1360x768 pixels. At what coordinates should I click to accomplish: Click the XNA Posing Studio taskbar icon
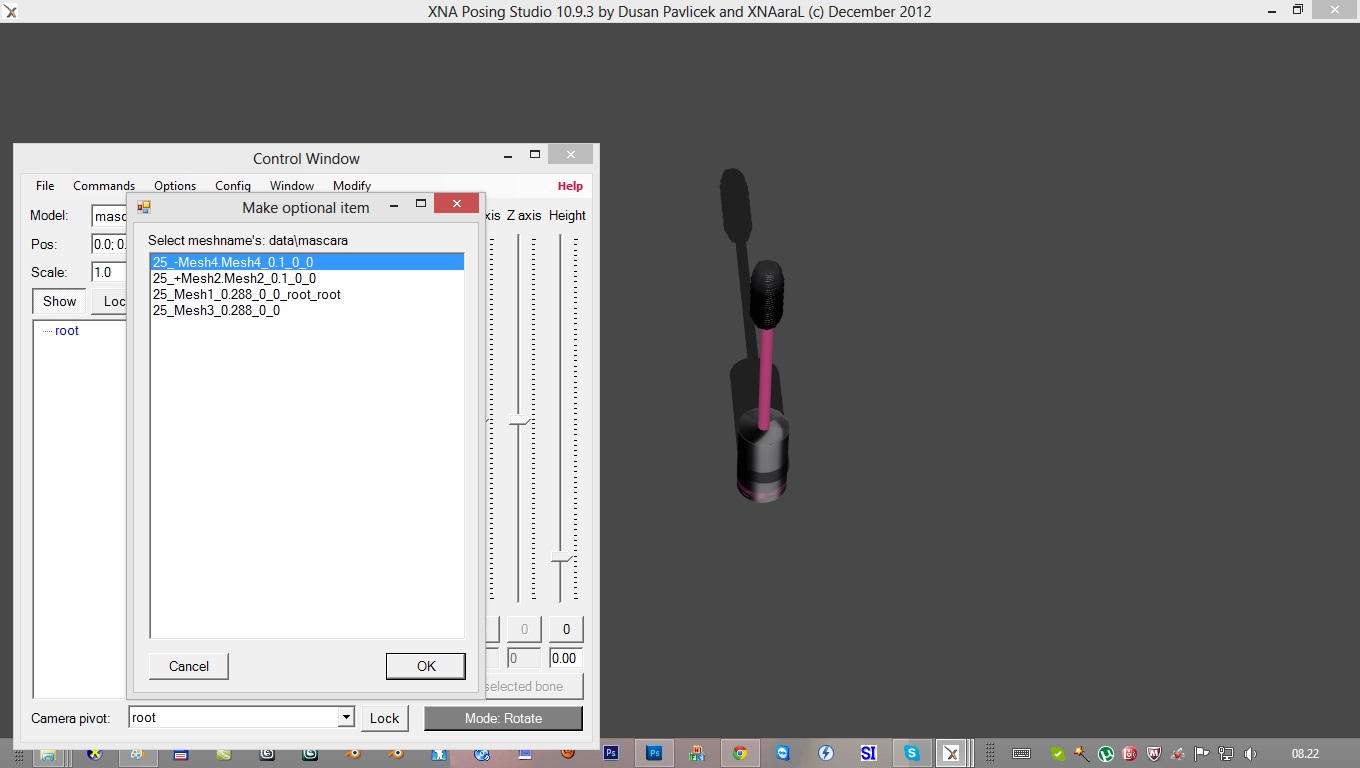point(953,753)
